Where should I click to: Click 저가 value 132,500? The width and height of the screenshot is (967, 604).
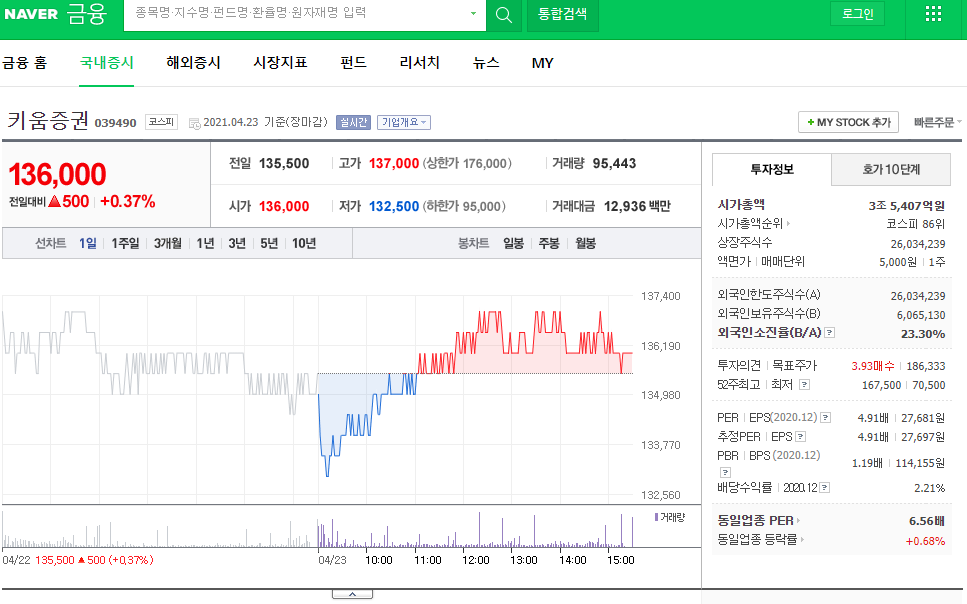pyautogui.click(x=394, y=207)
